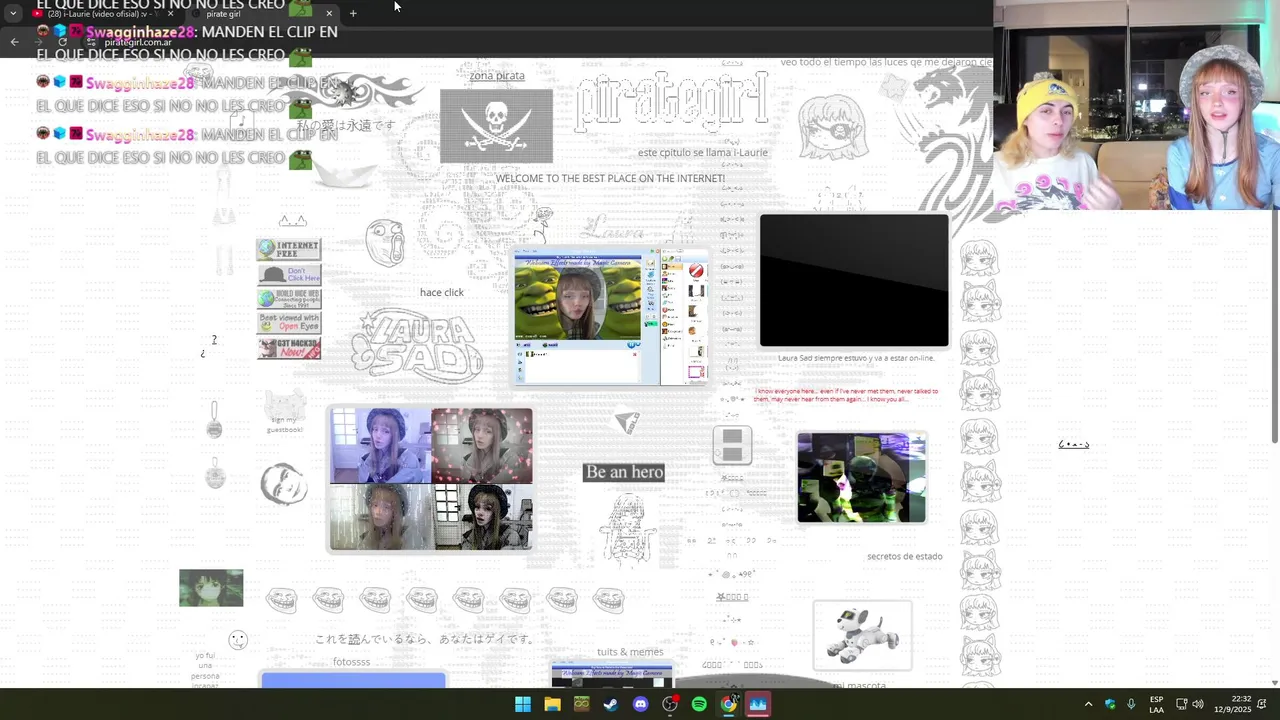Click the smiley face icon
The image size is (1280, 720).
(x=238, y=640)
